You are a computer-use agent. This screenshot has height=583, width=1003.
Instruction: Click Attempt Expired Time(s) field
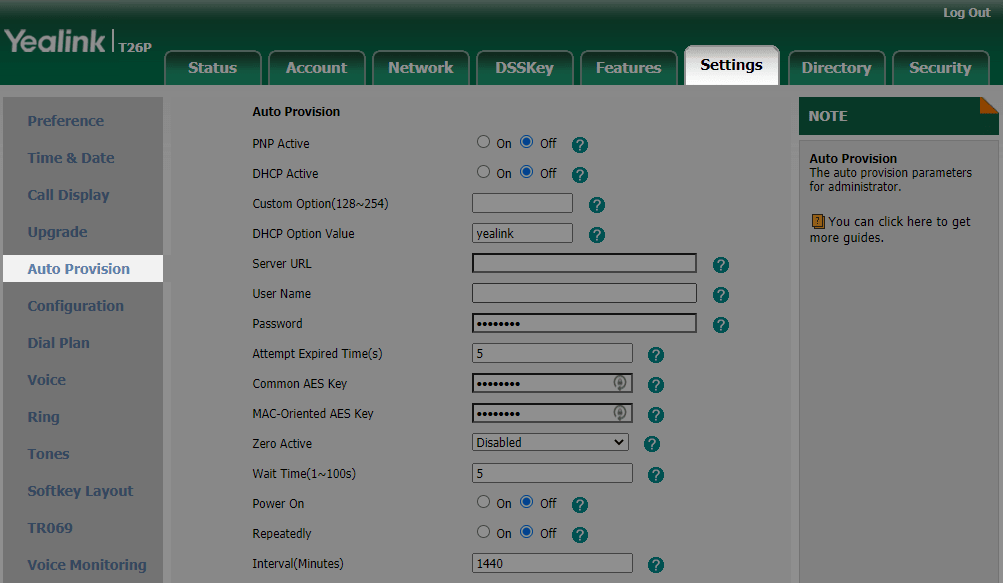click(x=552, y=353)
